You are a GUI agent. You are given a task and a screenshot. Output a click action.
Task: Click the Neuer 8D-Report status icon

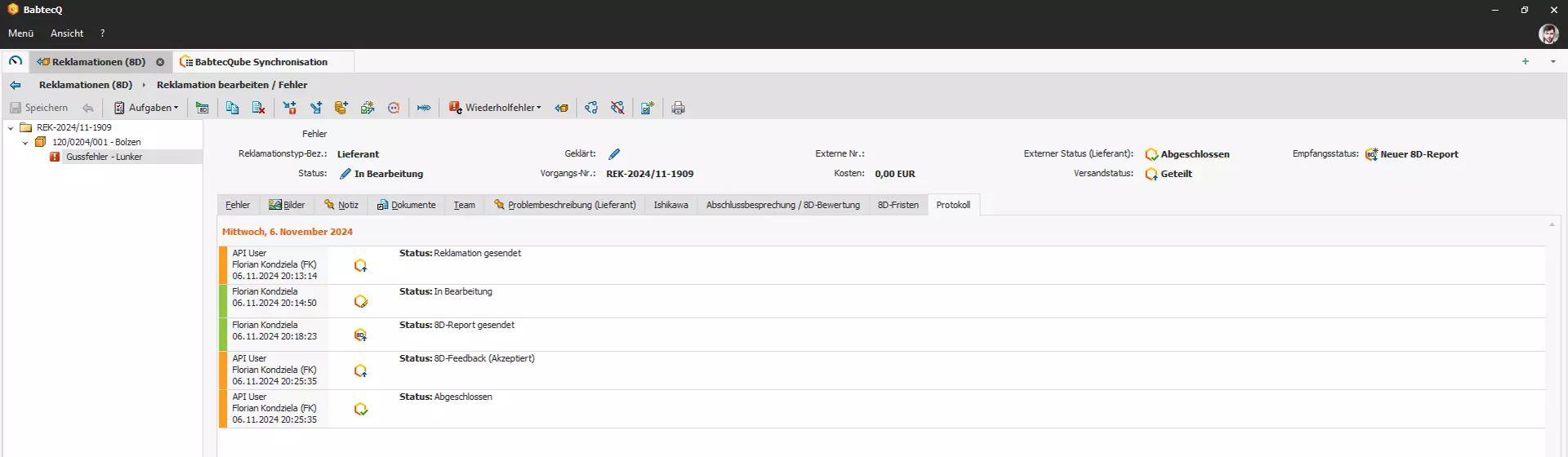pyautogui.click(x=1371, y=154)
